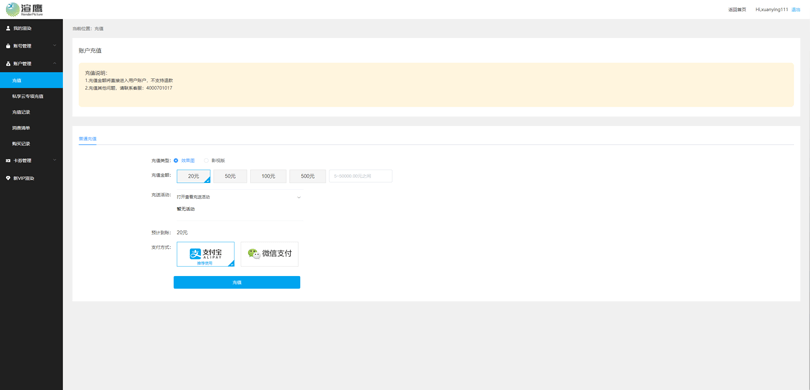Viewport: 810px width, 390px height.
Task: Switch to the blue underlined recharge tab
Action: pos(87,139)
